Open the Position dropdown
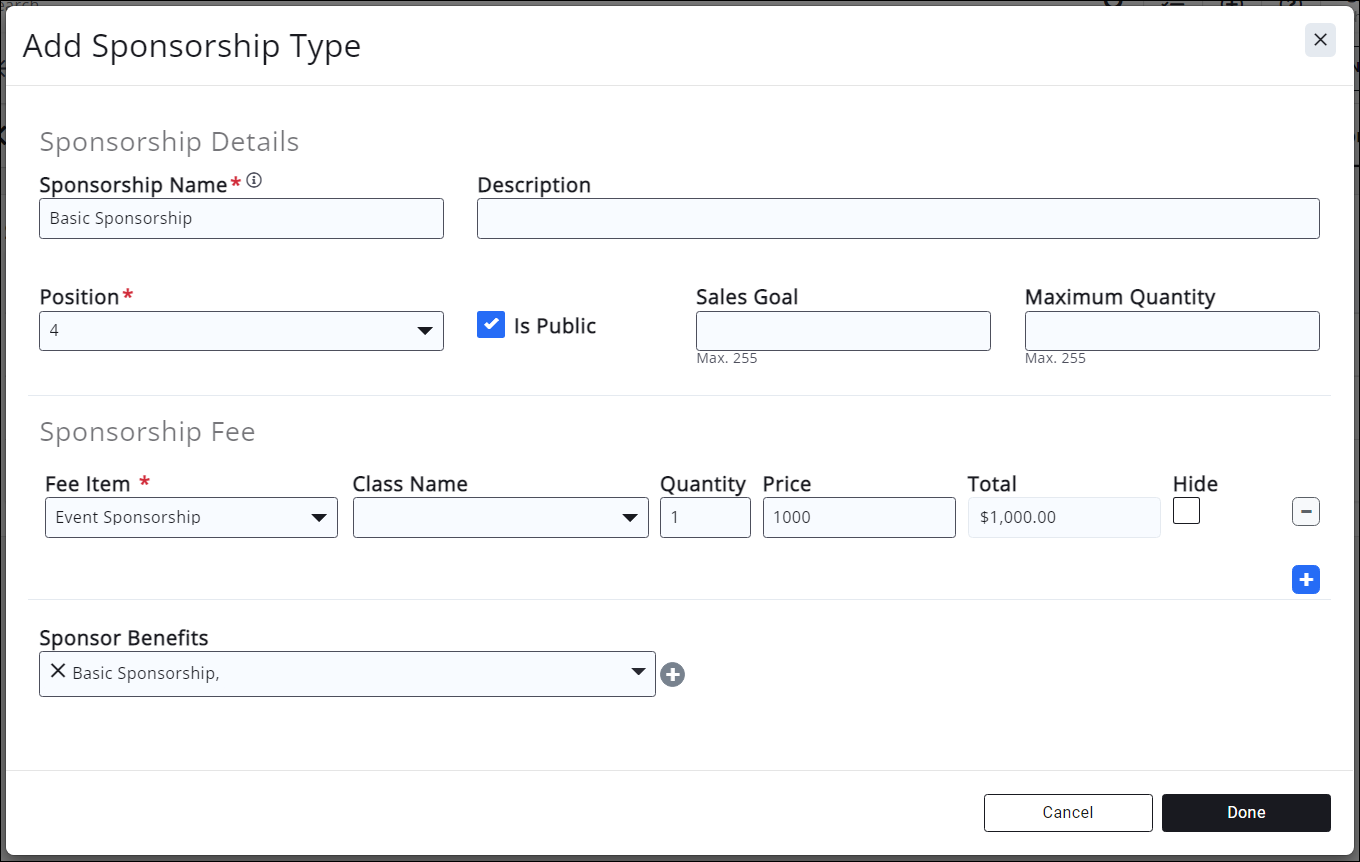The width and height of the screenshot is (1360, 862). (x=241, y=330)
